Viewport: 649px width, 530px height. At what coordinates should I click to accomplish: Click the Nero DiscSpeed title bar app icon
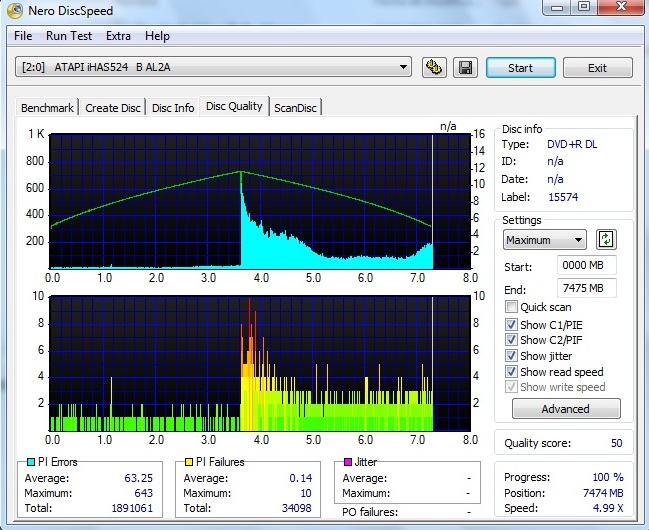[17, 11]
